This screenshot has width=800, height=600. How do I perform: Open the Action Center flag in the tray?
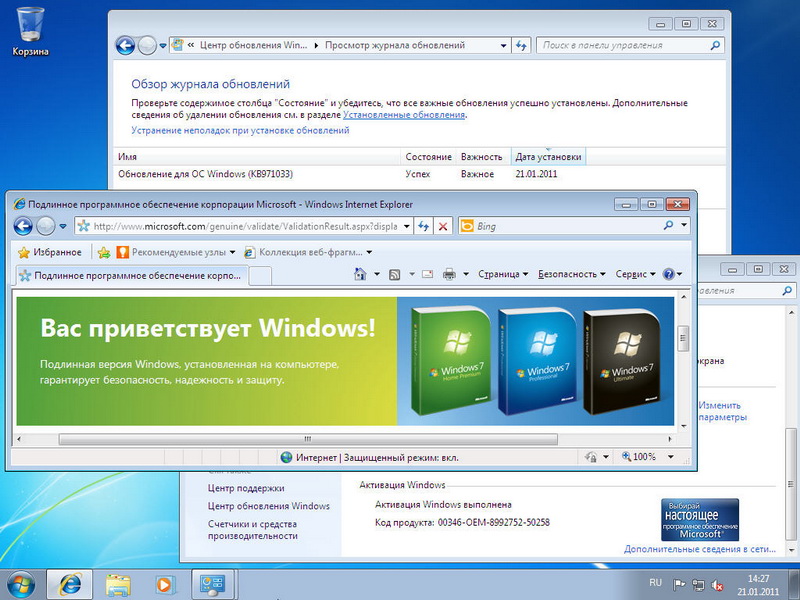point(679,585)
